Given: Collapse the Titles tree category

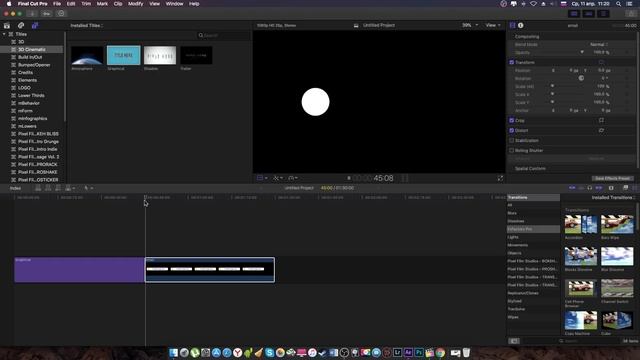Looking at the screenshot, I should tap(4, 34).
